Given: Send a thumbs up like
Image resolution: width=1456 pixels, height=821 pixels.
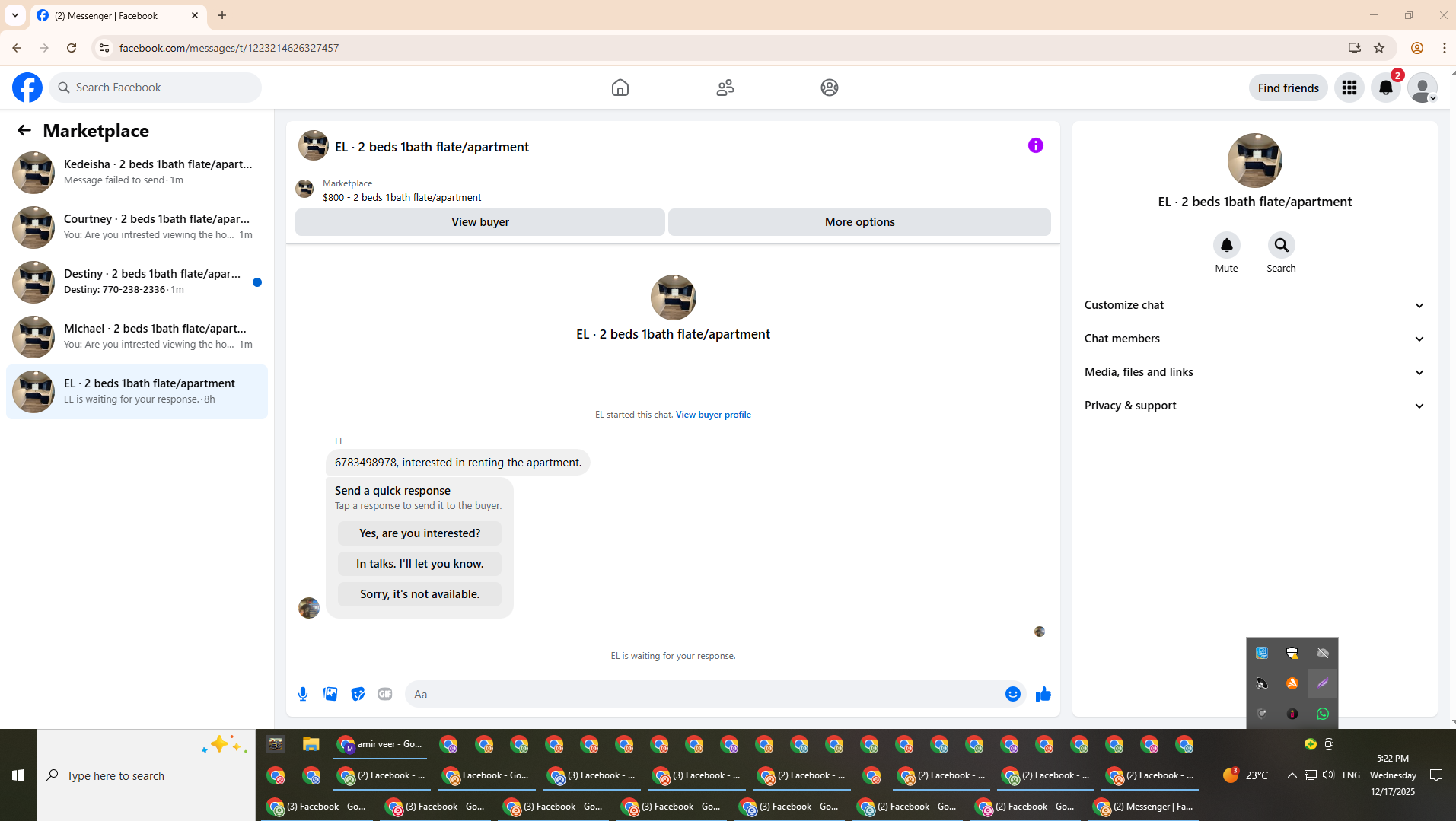Looking at the screenshot, I should 1043,694.
